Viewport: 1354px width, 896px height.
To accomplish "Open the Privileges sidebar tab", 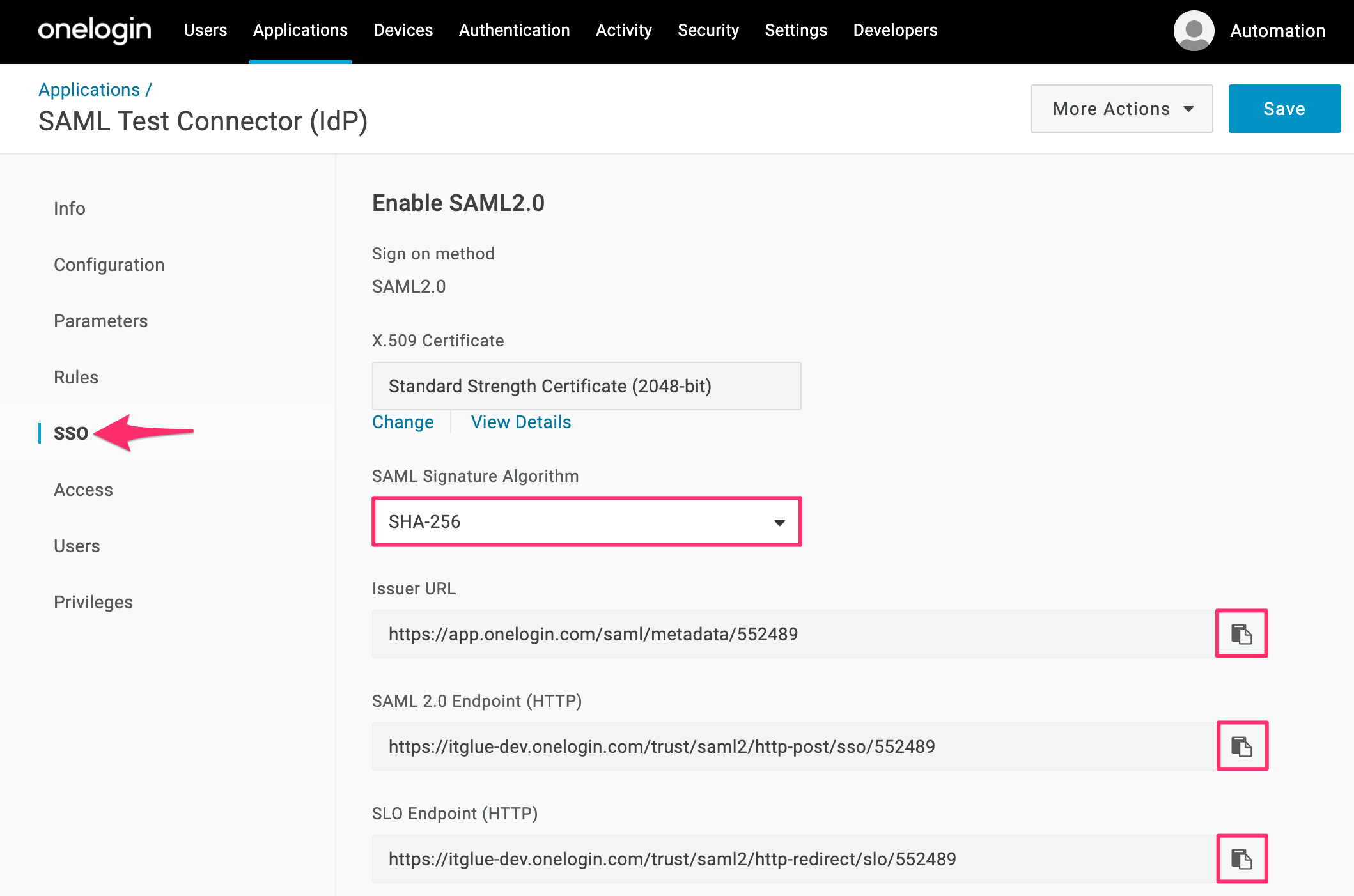I will 93,602.
